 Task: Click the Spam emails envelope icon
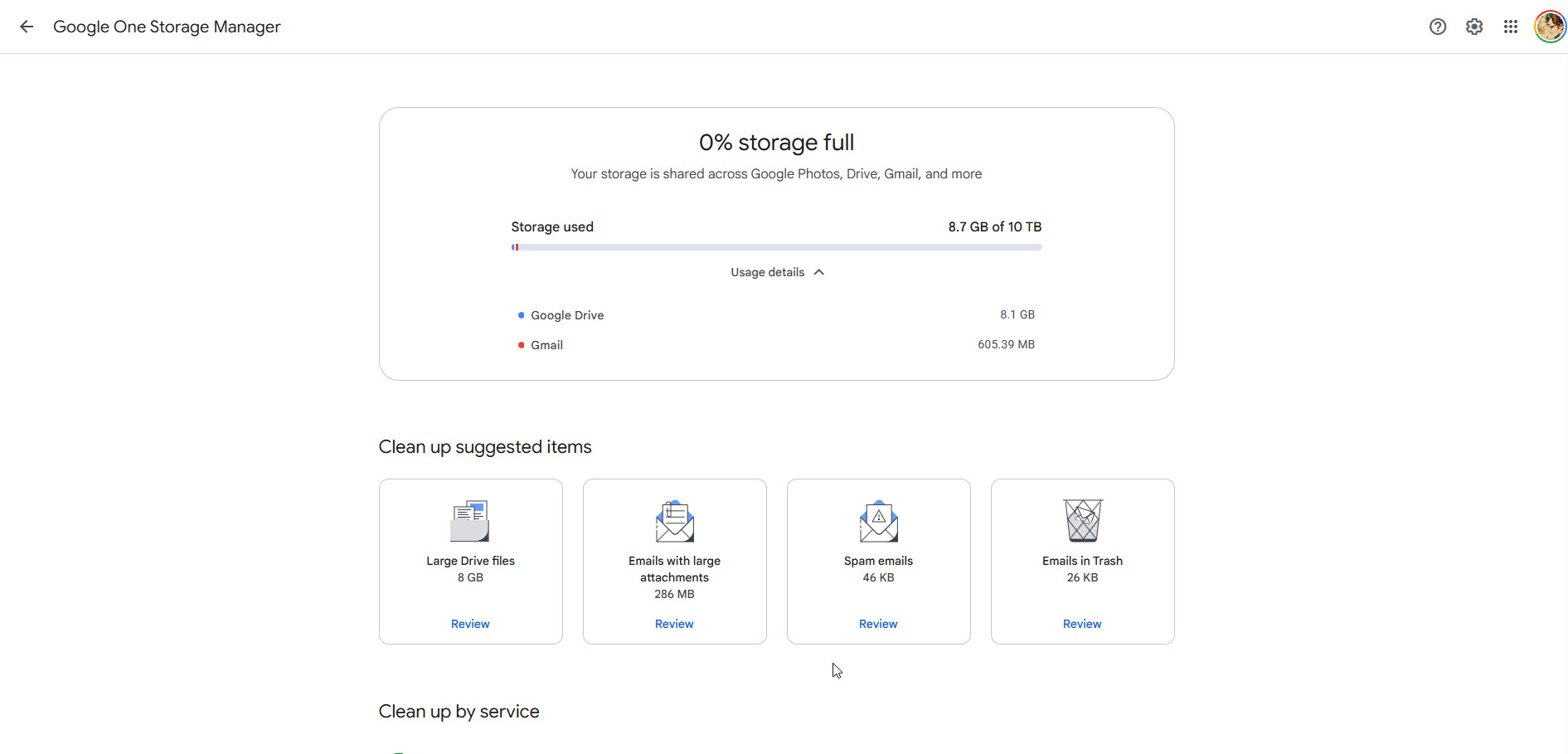pyautogui.click(x=878, y=521)
